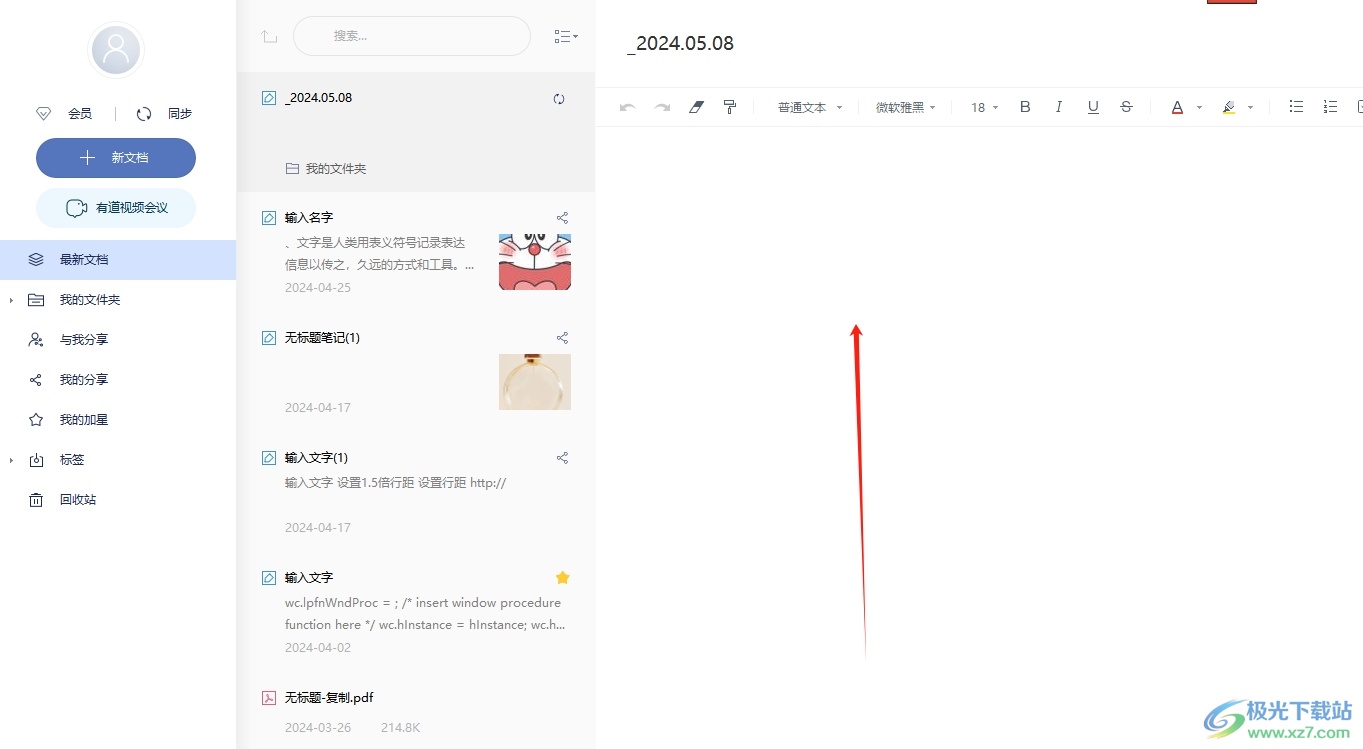
Task: Open the 输入文字(1) note
Action: [416, 492]
